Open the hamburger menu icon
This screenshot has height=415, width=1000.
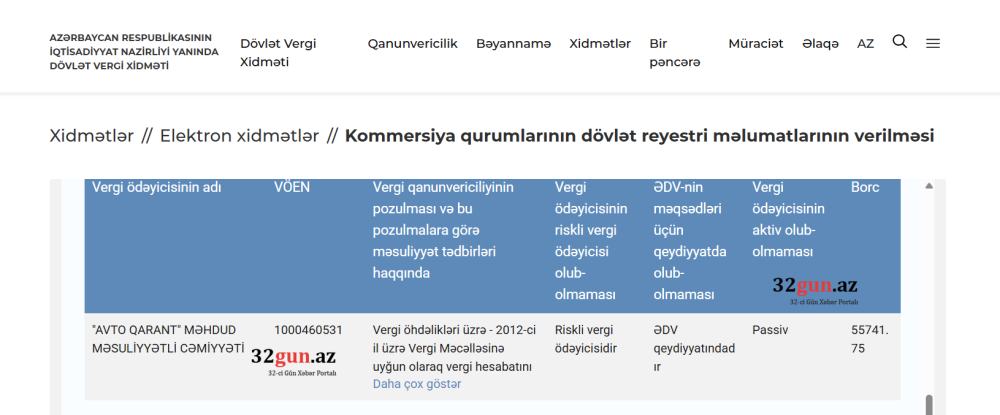(x=933, y=43)
